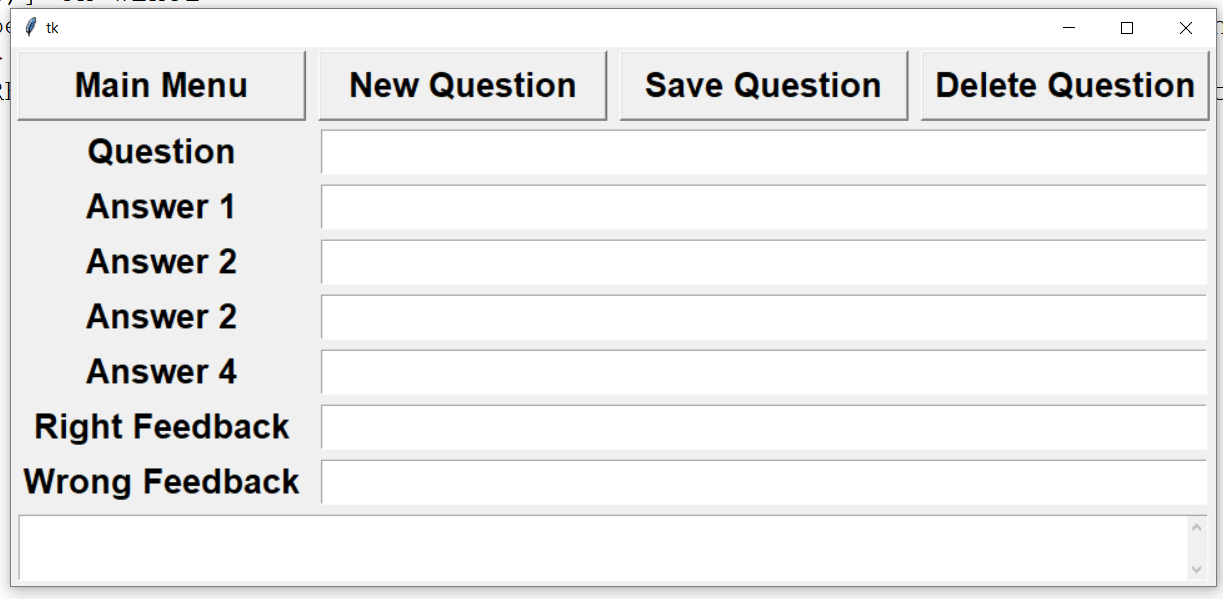Close the tk window

coord(1185,28)
